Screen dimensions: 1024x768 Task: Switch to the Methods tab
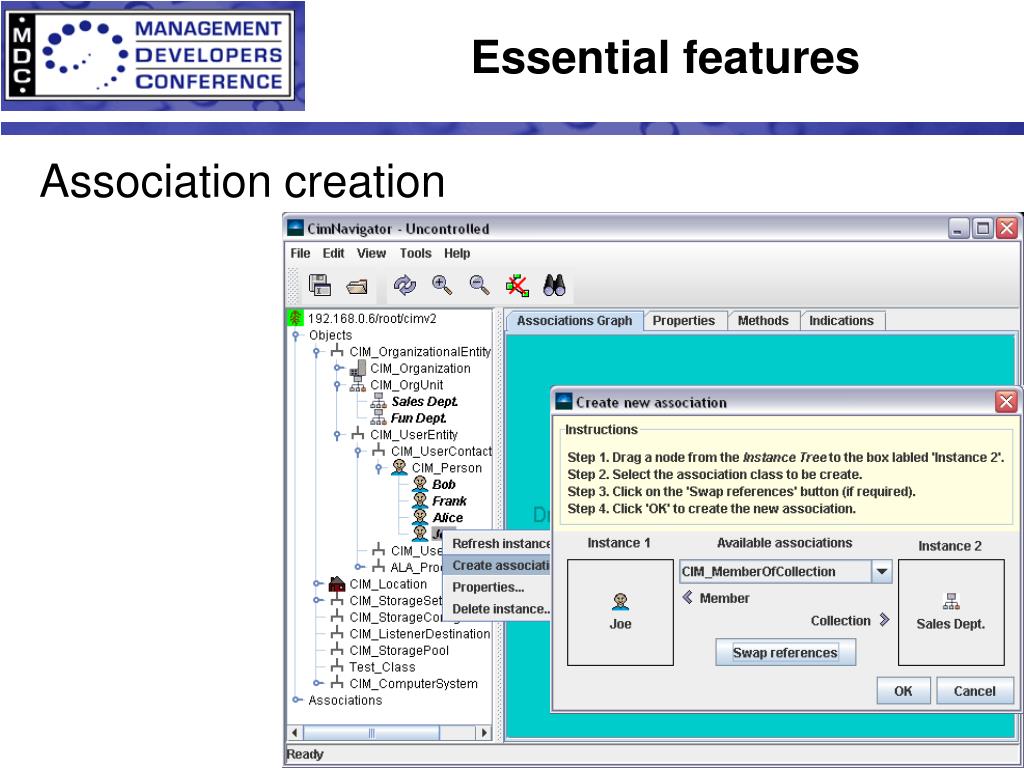tap(763, 321)
